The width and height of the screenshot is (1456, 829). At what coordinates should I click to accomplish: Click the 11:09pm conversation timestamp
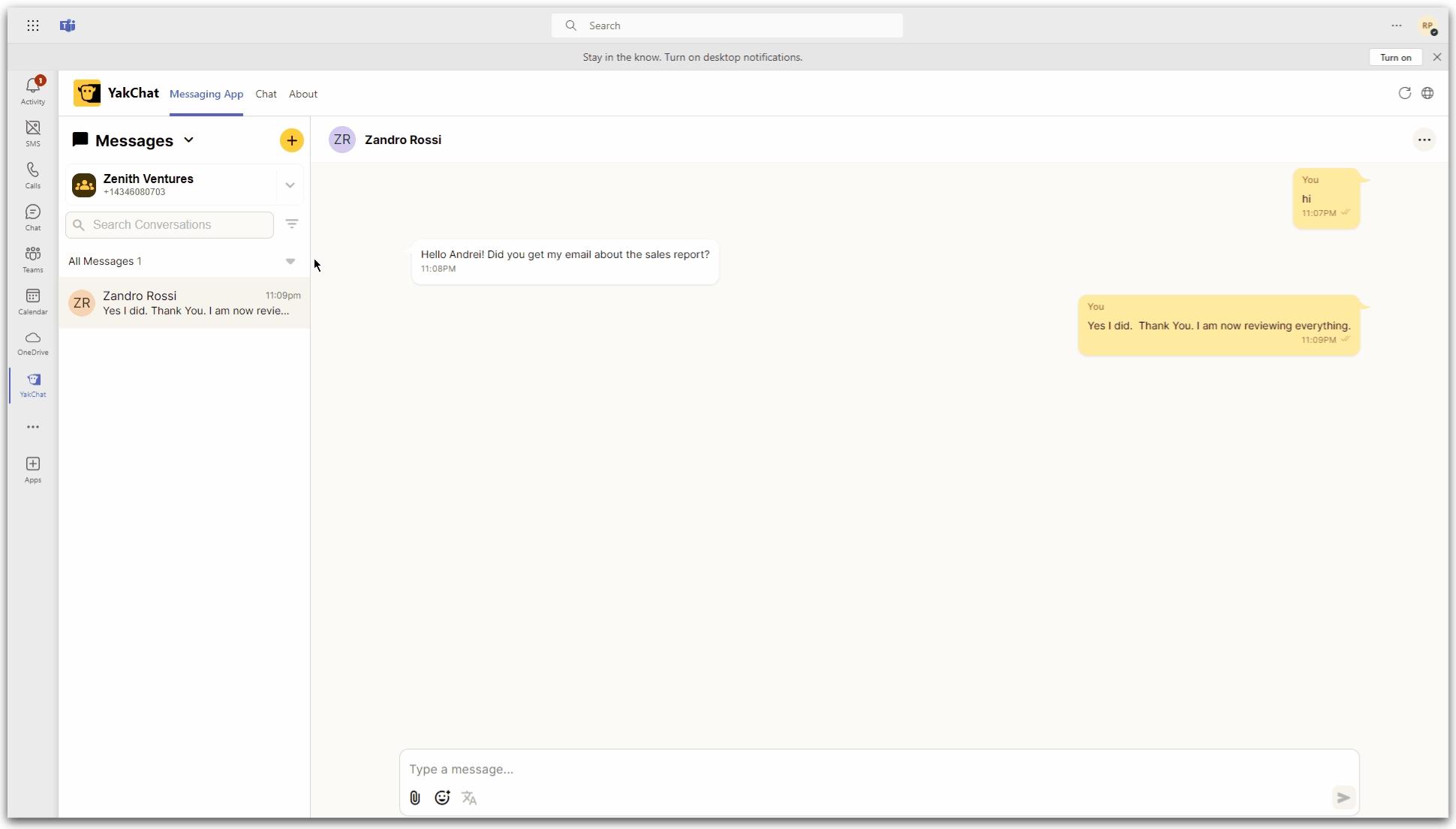click(283, 296)
